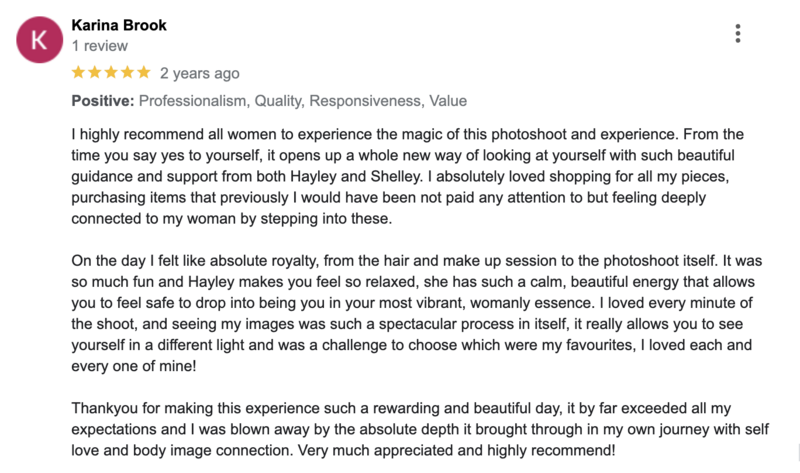Click paragraph beginning "I highly recommend all women"
Image resolution: width=800 pixels, height=473 pixels.
[x=408, y=177]
